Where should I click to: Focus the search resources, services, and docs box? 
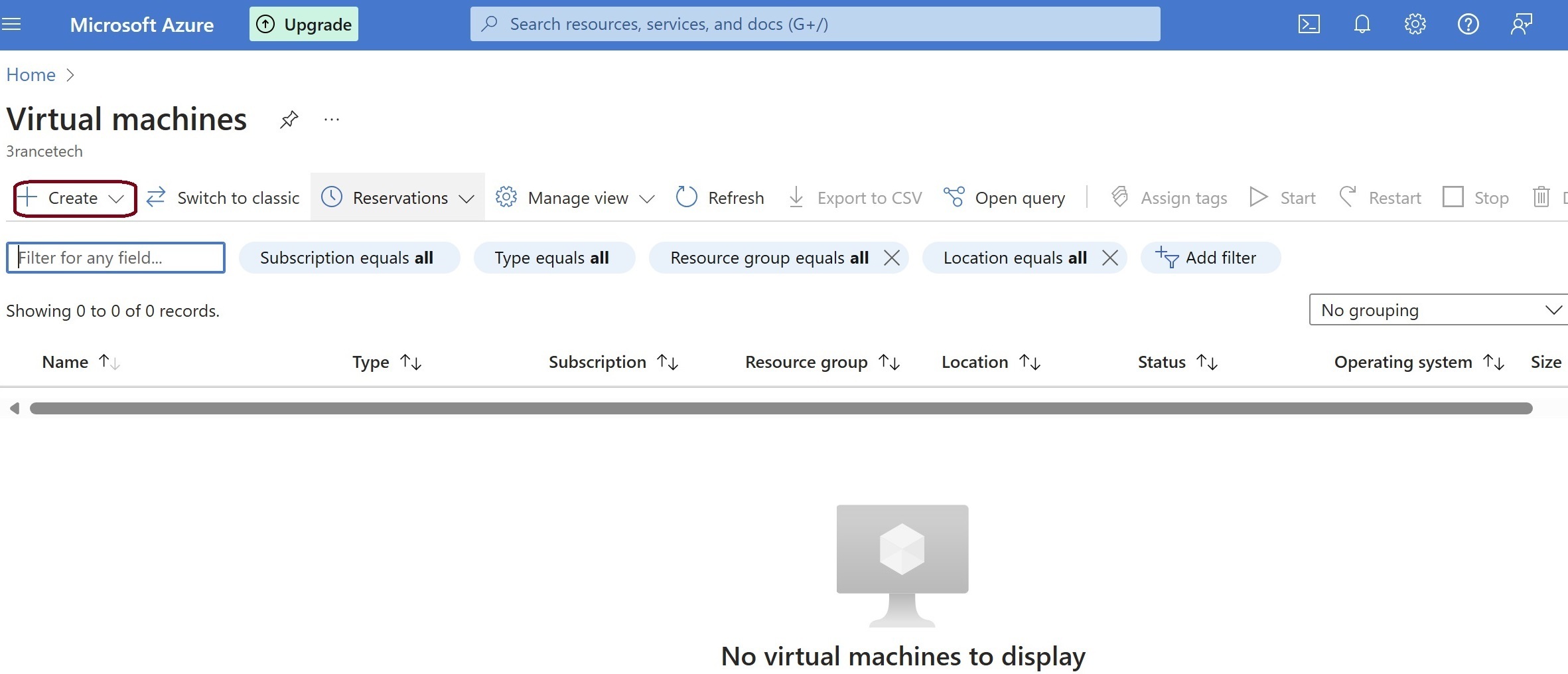click(815, 25)
